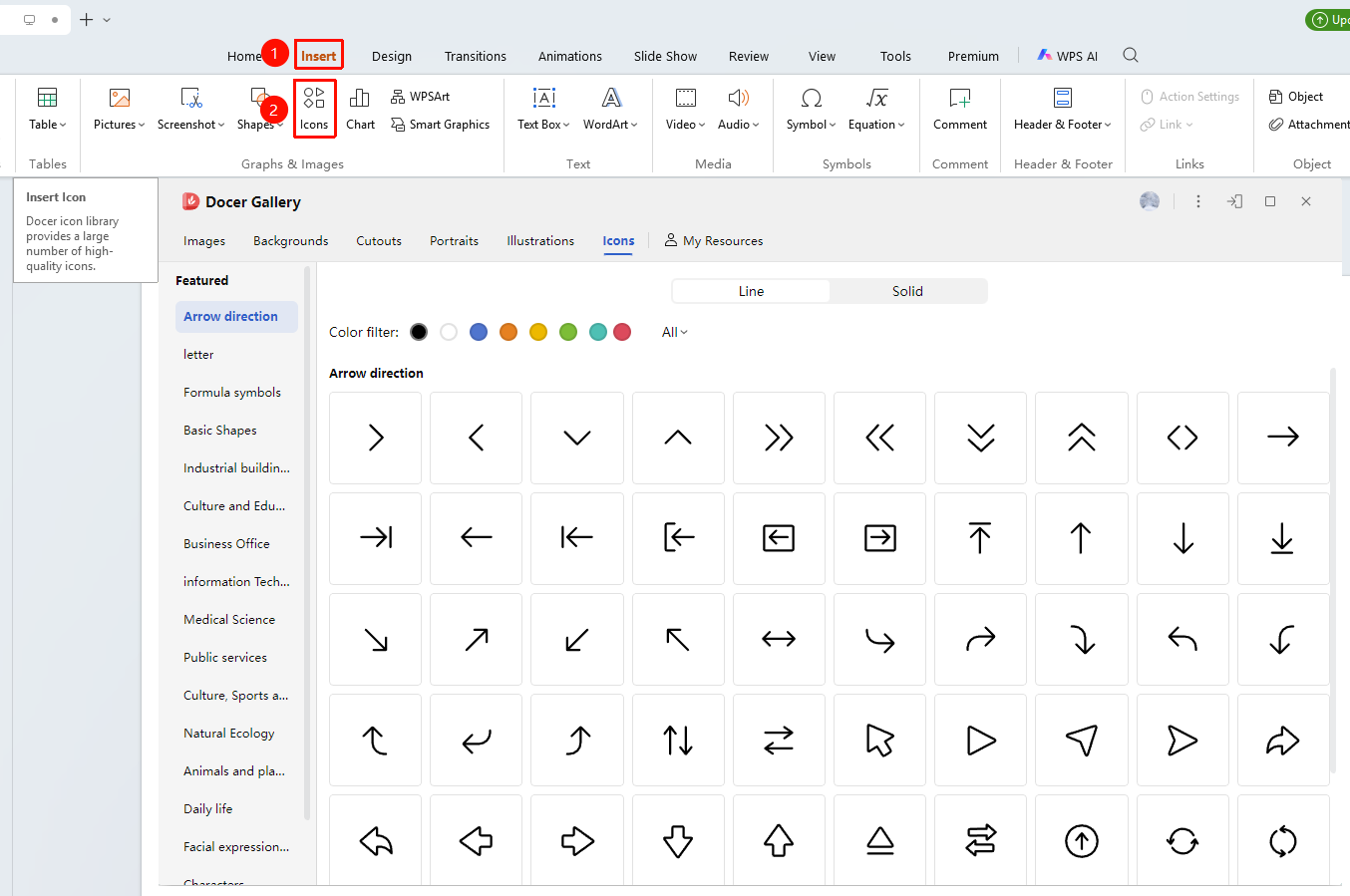
Task: Open the Docer Gallery more options menu
Action: (1198, 201)
